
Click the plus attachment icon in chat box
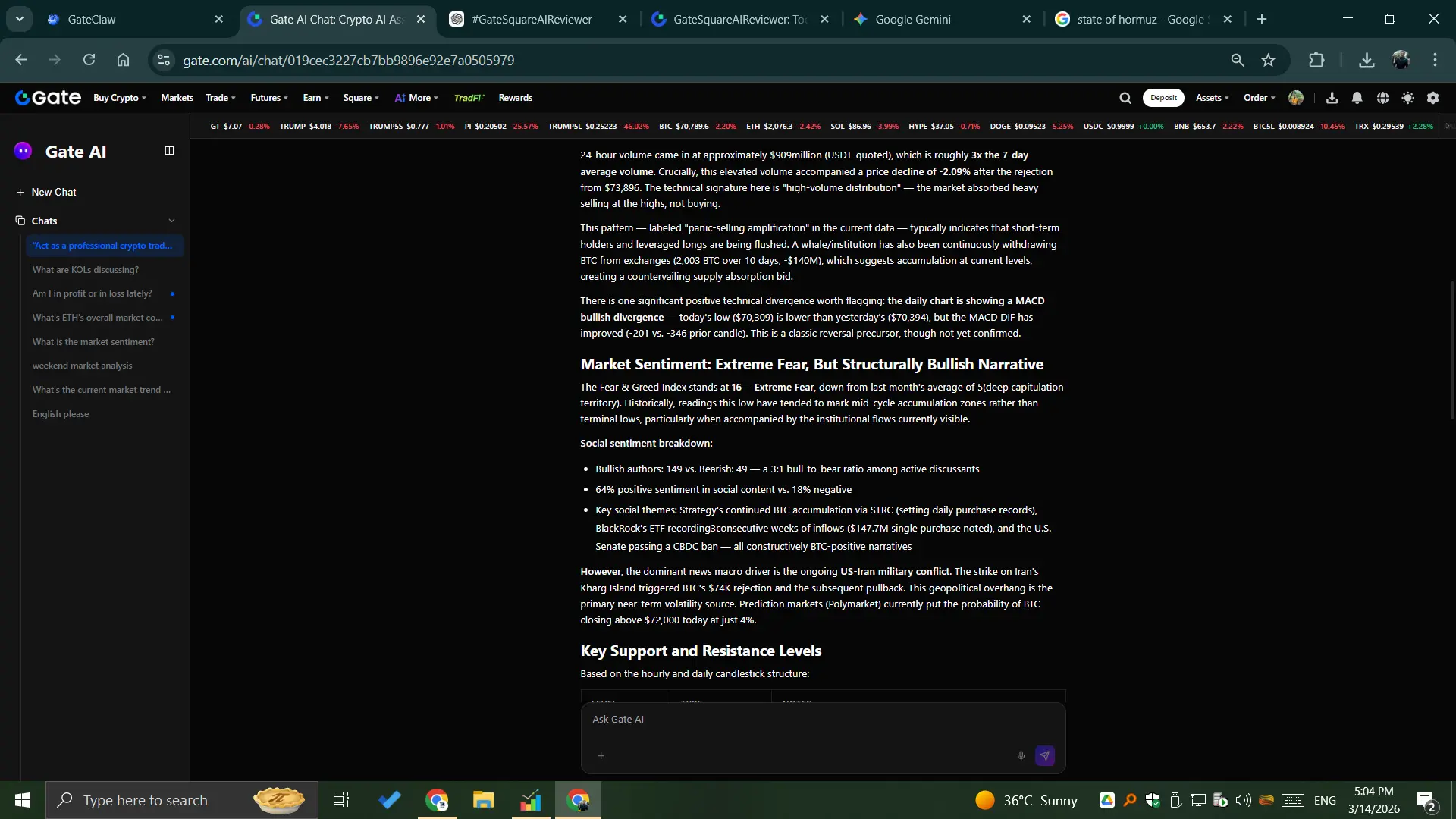point(601,755)
